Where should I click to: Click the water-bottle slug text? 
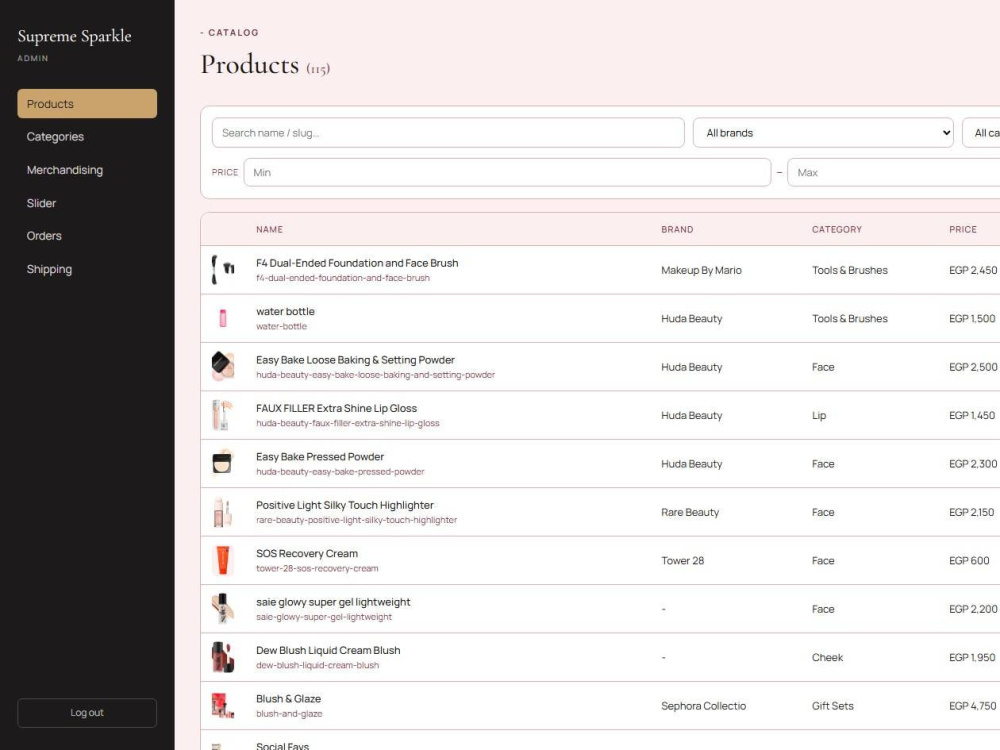click(281, 327)
